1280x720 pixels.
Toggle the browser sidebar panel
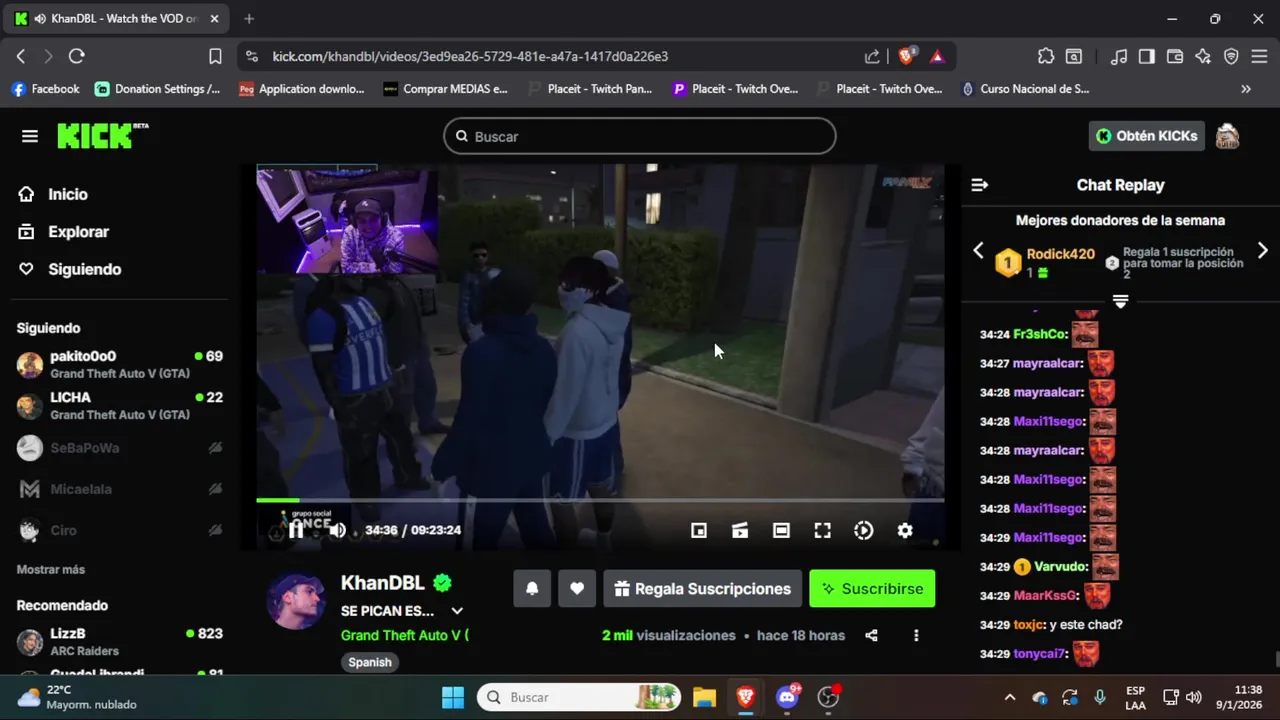[1147, 56]
